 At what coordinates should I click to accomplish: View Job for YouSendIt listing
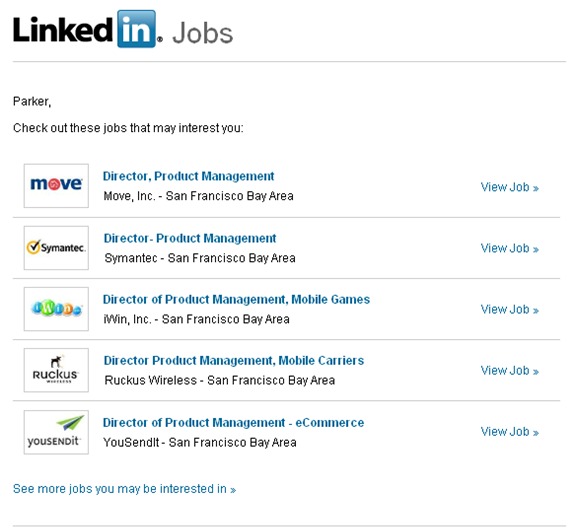click(x=510, y=432)
